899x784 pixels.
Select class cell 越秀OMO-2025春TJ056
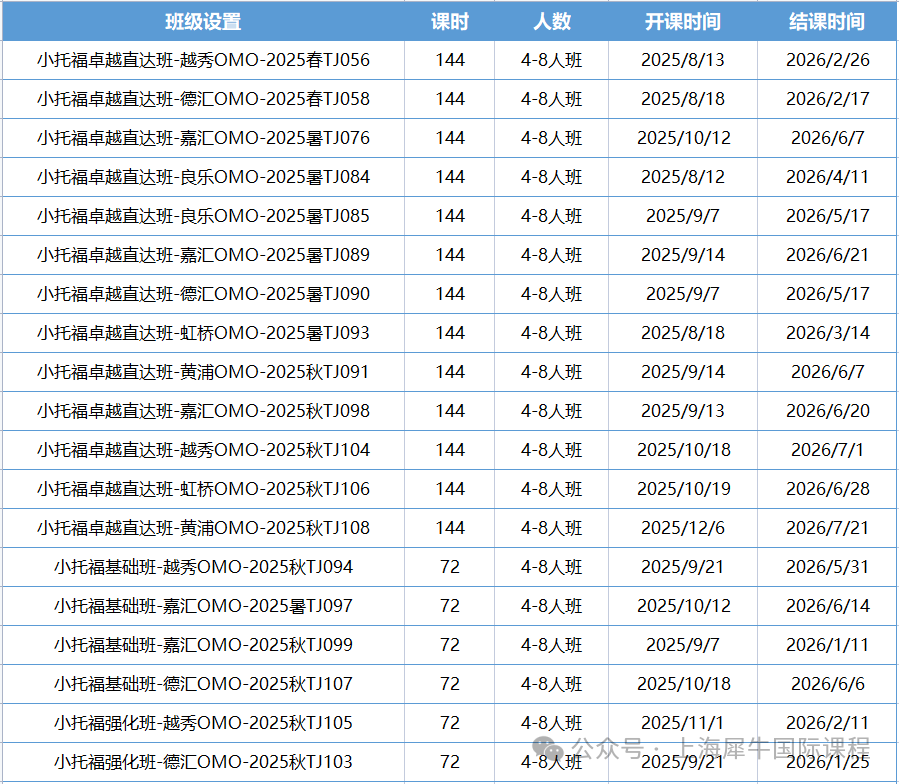[x=203, y=60]
